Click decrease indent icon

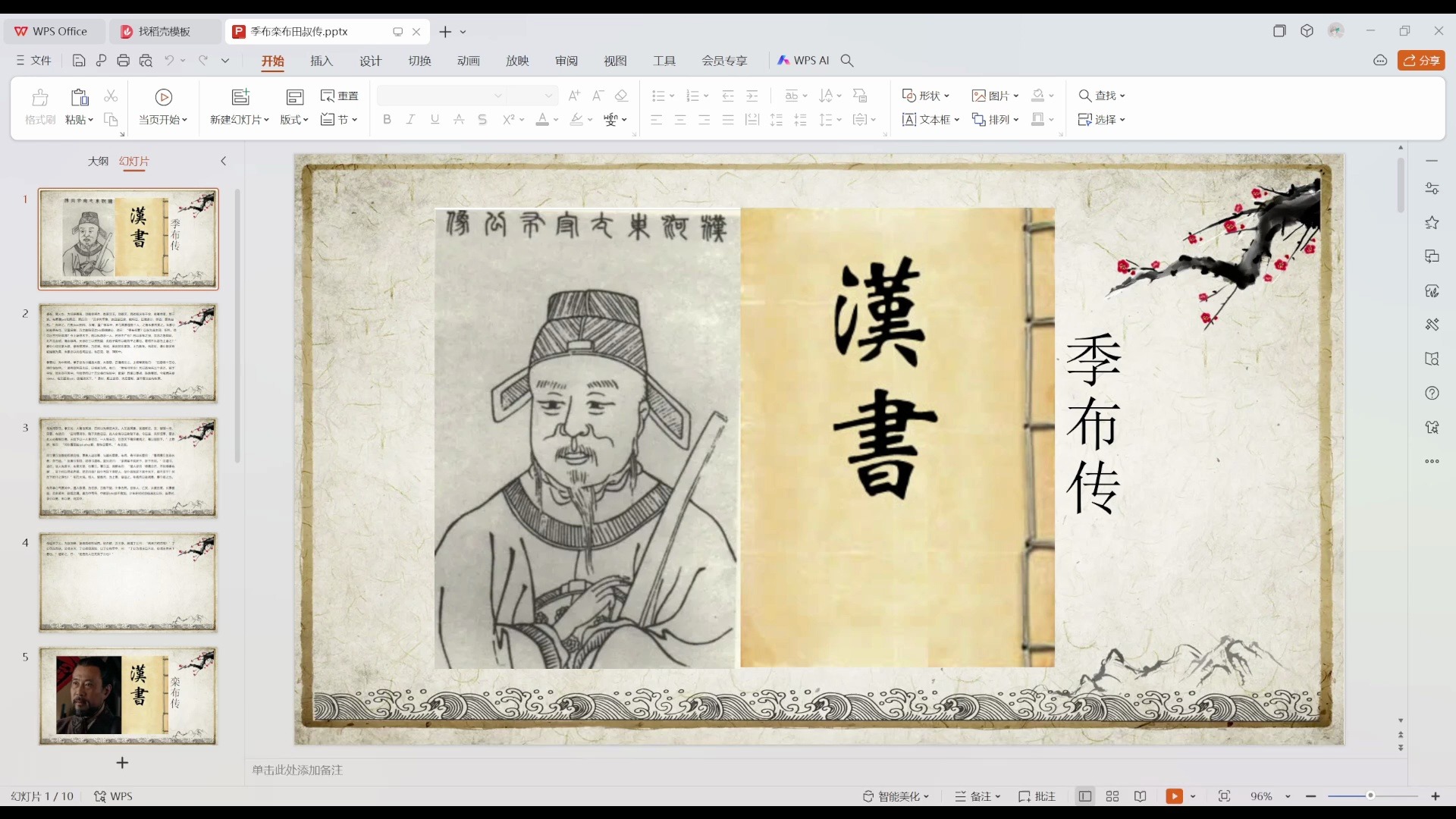click(x=728, y=96)
